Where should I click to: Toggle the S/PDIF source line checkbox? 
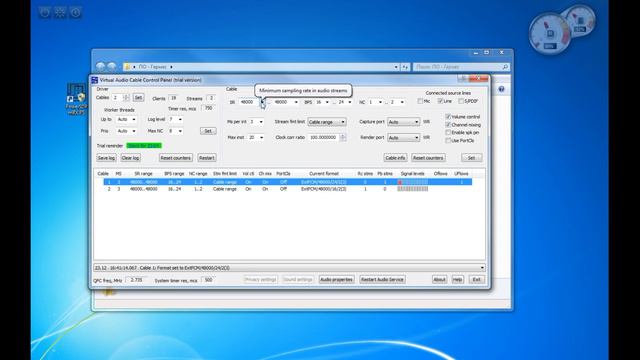[x=461, y=101]
